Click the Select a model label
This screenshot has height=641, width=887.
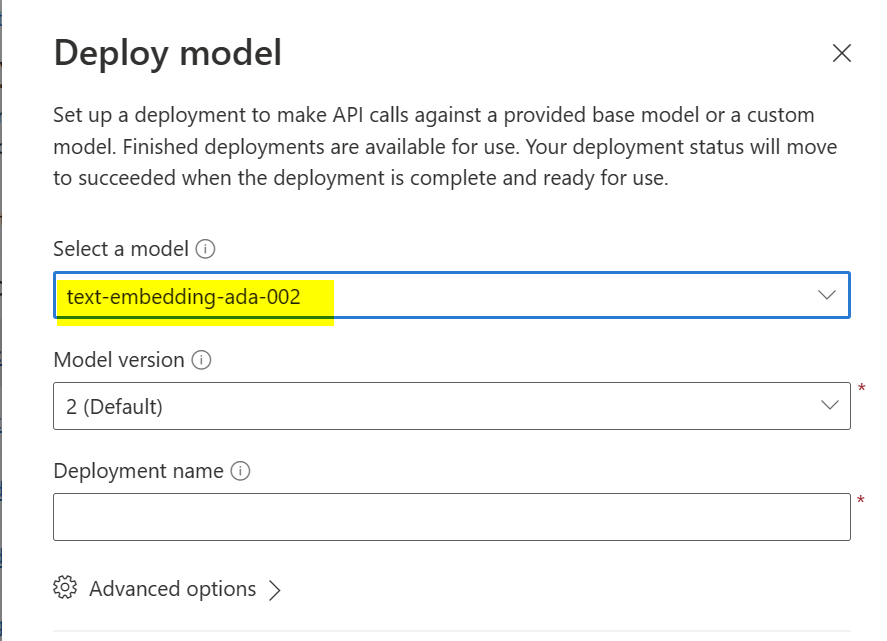pyautogui.click(x=121, y=249)
